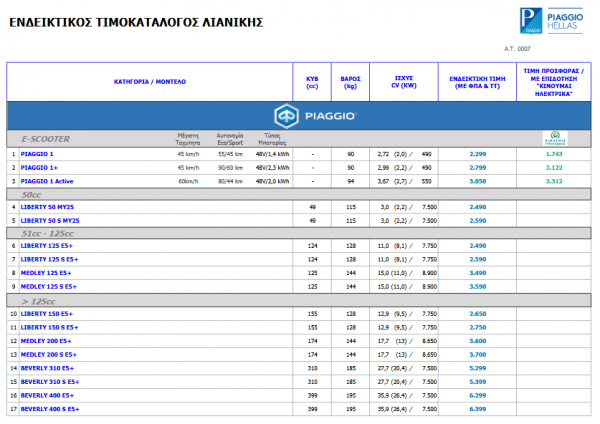Image resolution: width=600 pixels, height=424 pixels.
Task: Click the Τύπος Μπαταρίας sub-header
Action: pos(272,139)
